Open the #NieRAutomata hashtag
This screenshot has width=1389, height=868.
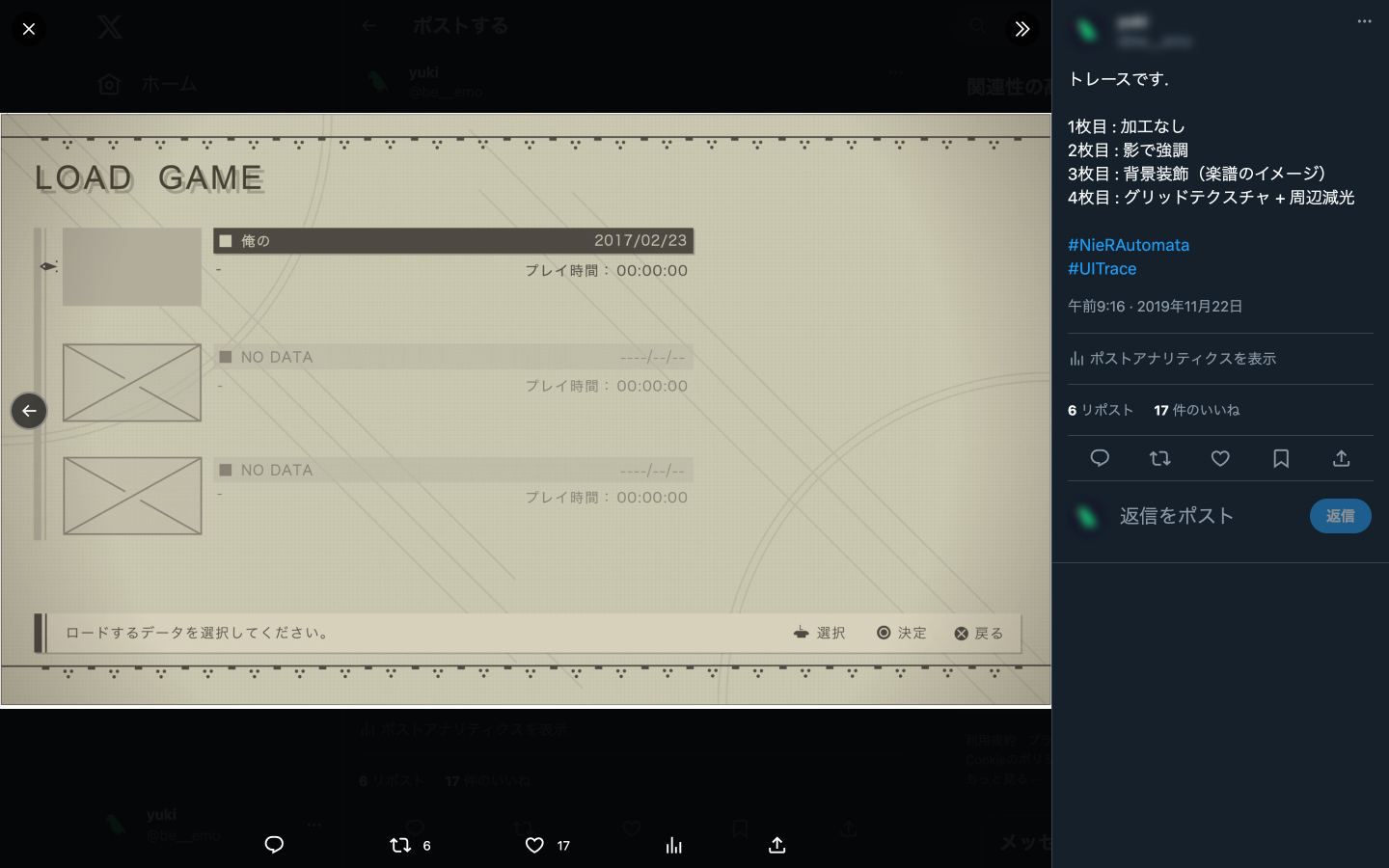point(1129,245)
